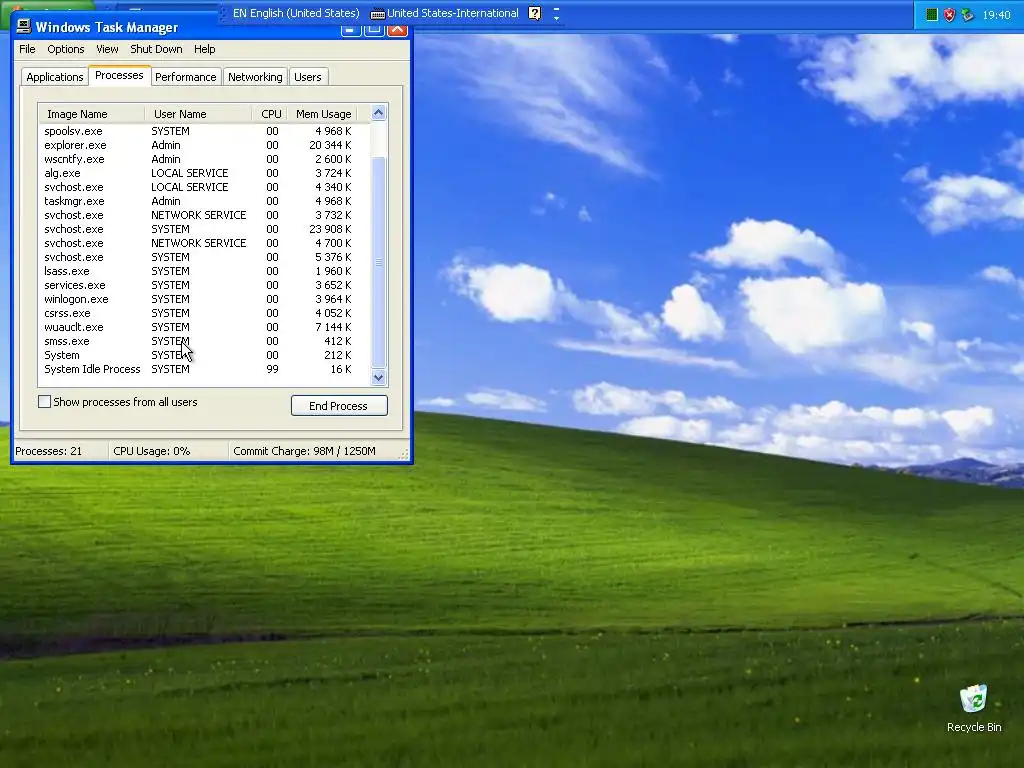The image size is (1024, 768).
Task: Click CPU Usage: 0% in status bar
Action: click(152, 451)
